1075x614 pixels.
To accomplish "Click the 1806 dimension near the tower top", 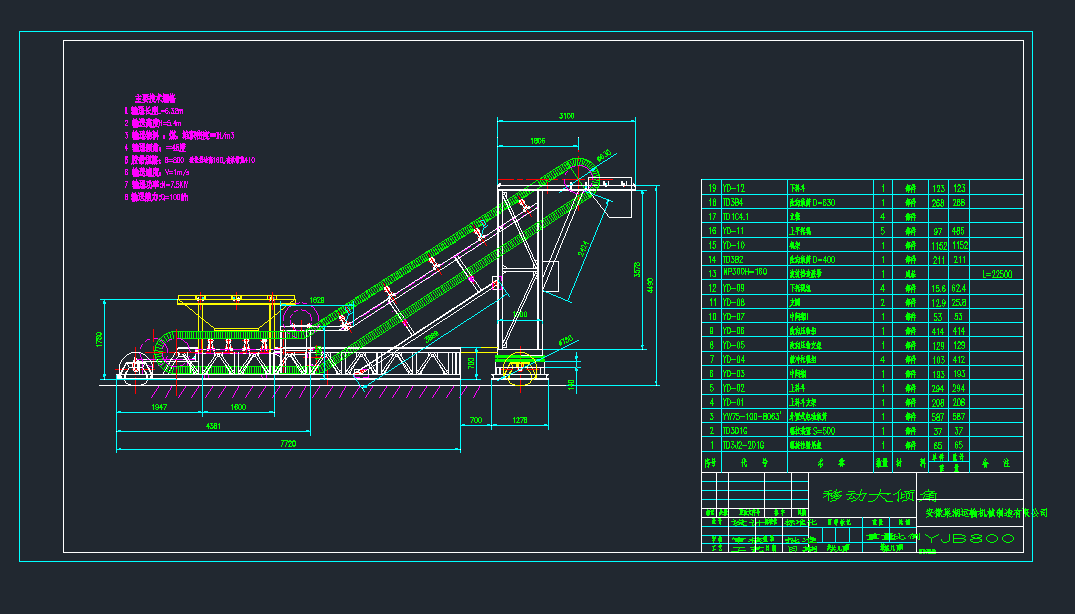I will click(x=537, y=141).
